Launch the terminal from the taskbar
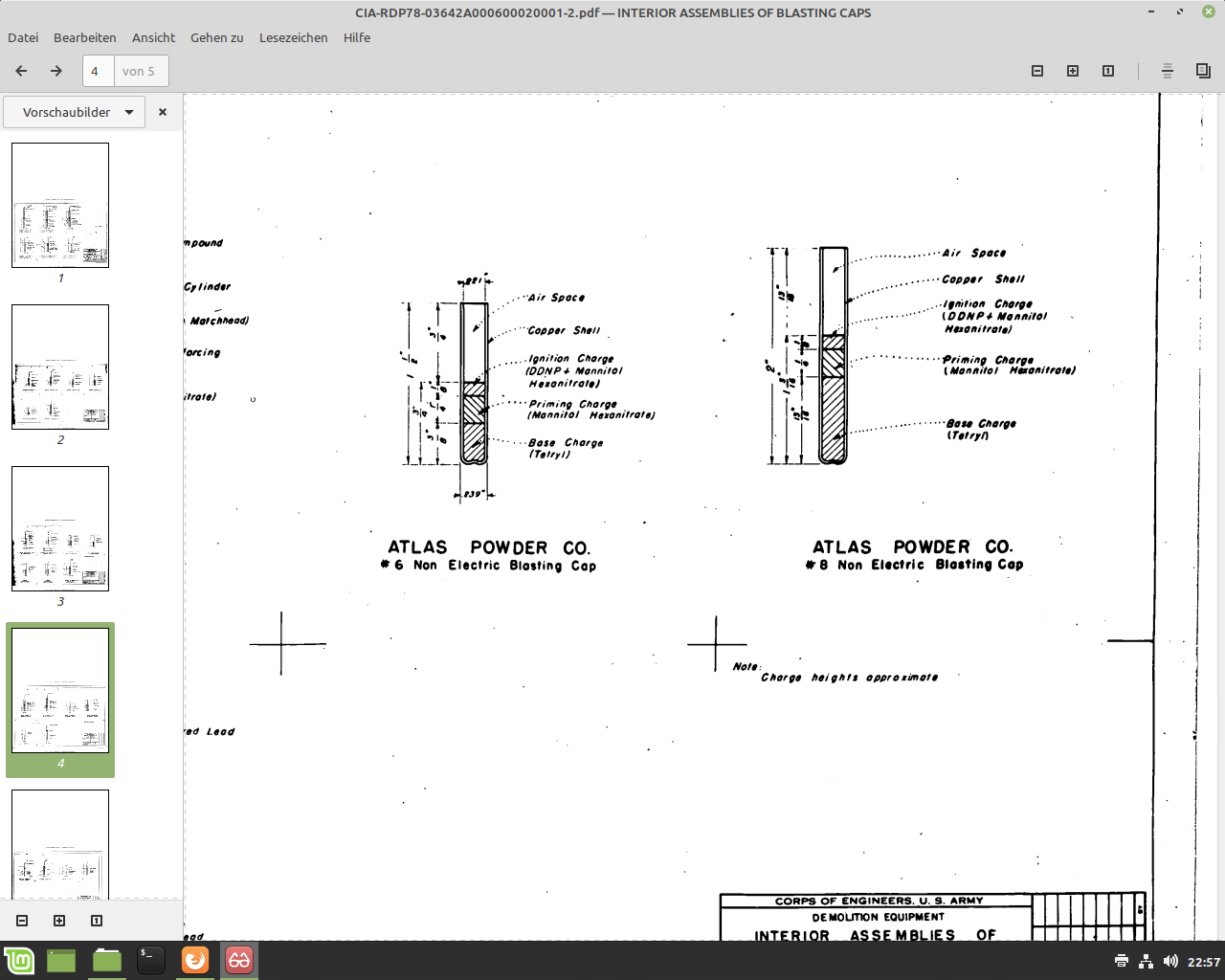The width and height of the screenshot is (1225, 980). [x=151, y=960]
